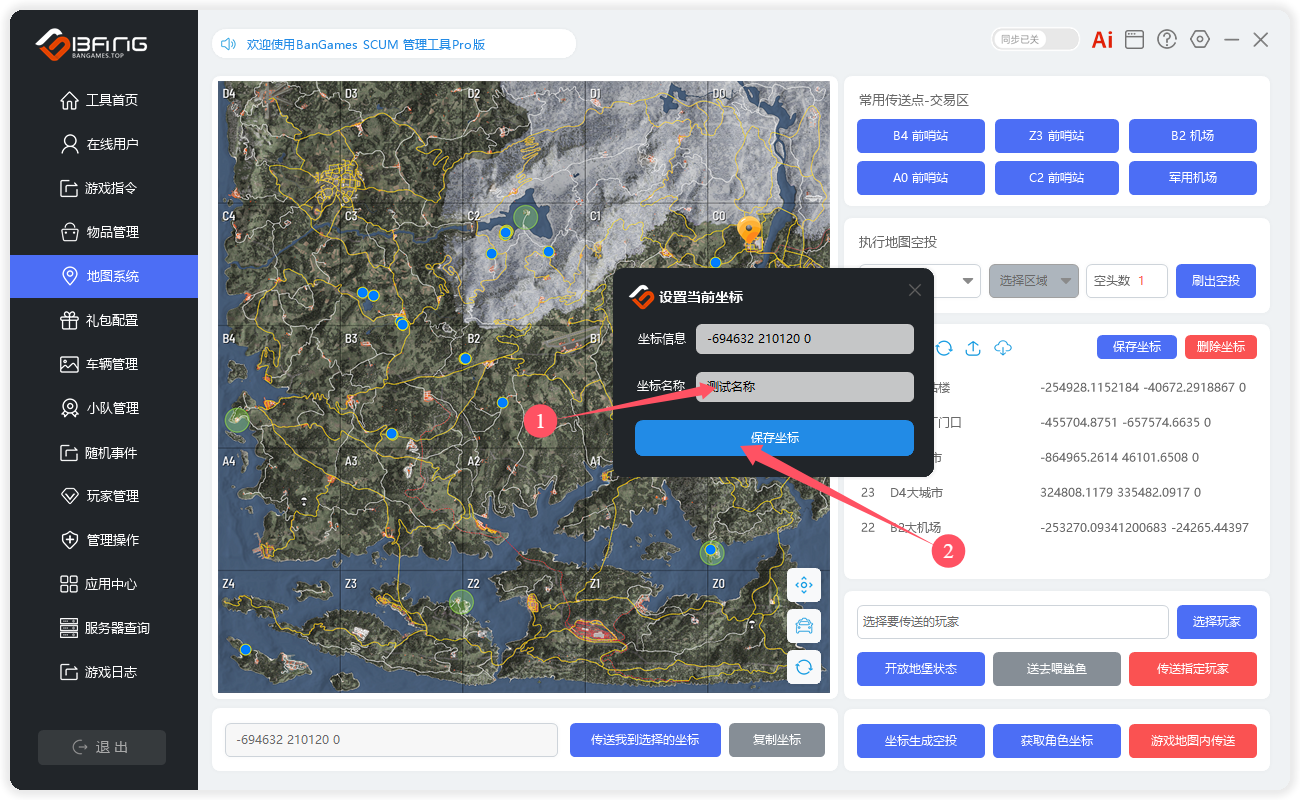
Task: Click the red Ai icon in title bar
Action: tap(1102, 40)
